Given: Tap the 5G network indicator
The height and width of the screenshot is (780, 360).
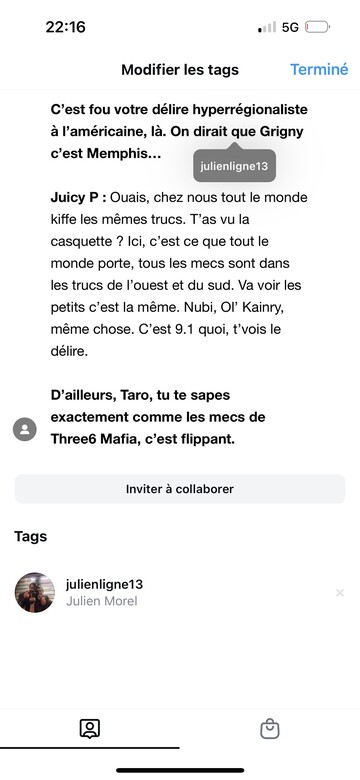Looking at the screenshot, I should (290, 27).
